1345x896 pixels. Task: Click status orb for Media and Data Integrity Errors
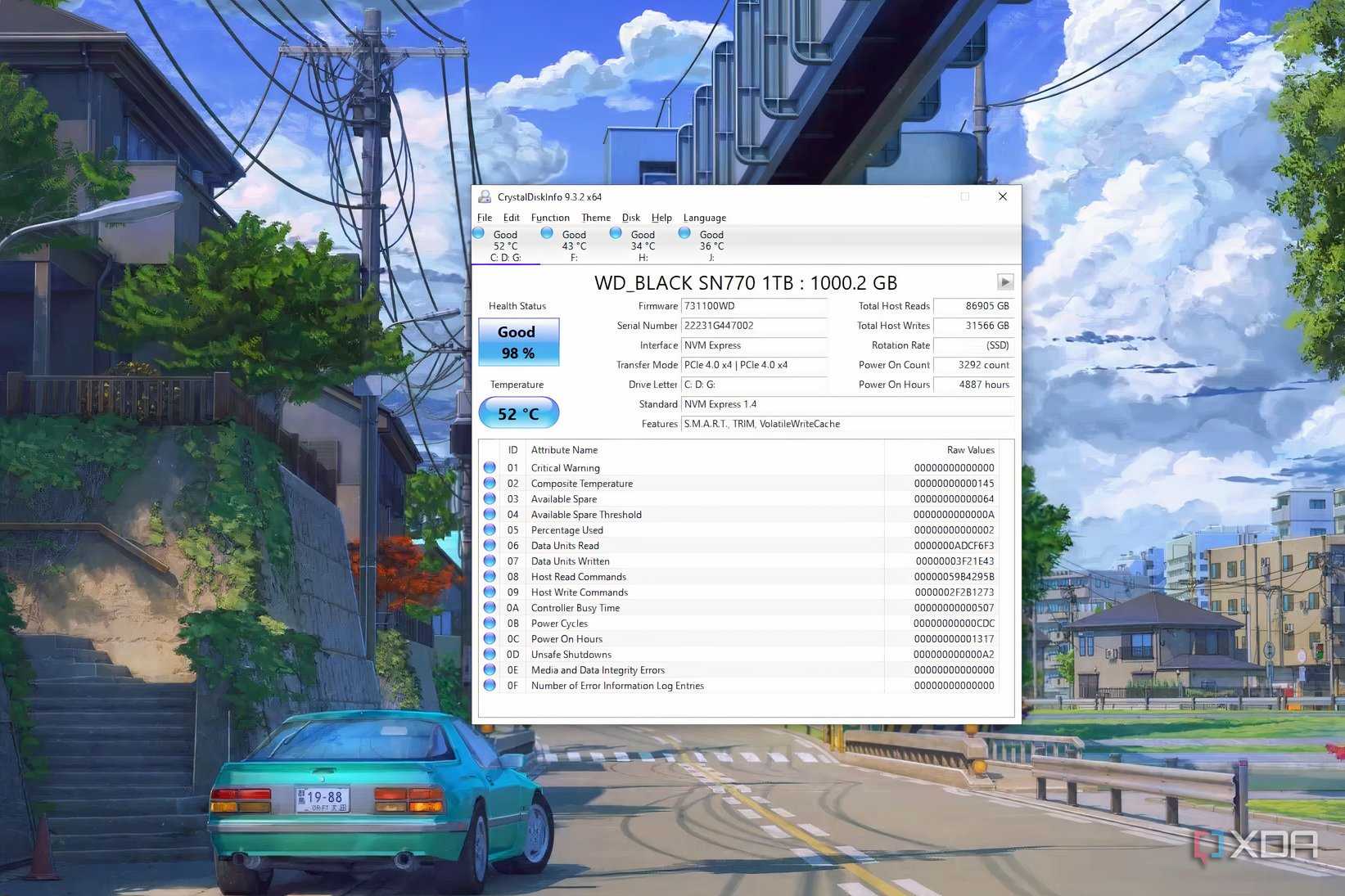[490, 669]
